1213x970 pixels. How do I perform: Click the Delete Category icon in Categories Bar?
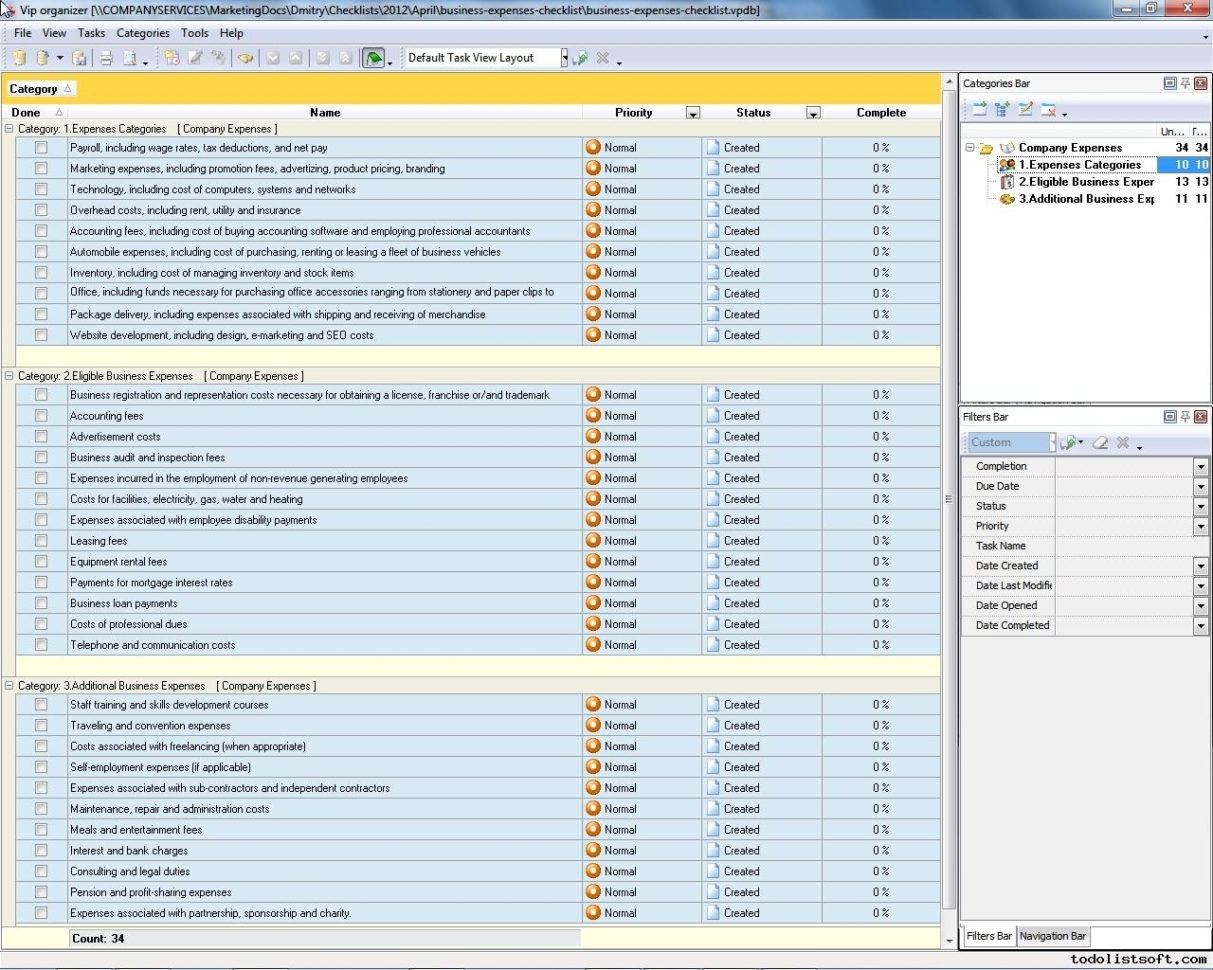1048,108
